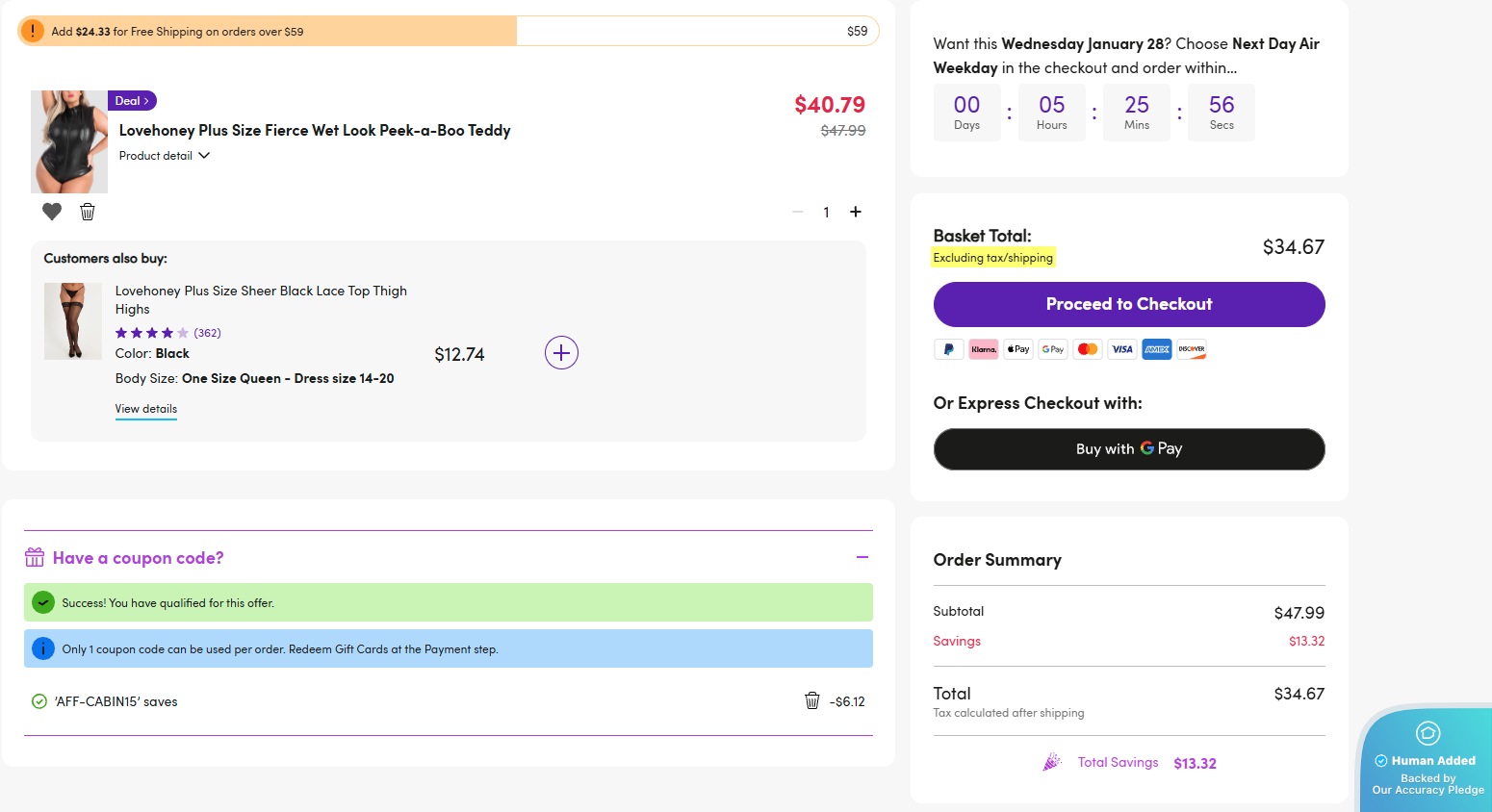Click Proceed to Checkout button
Image resolution: width=1492 pixels, height=812 pixels.
tap(1129, 304)
